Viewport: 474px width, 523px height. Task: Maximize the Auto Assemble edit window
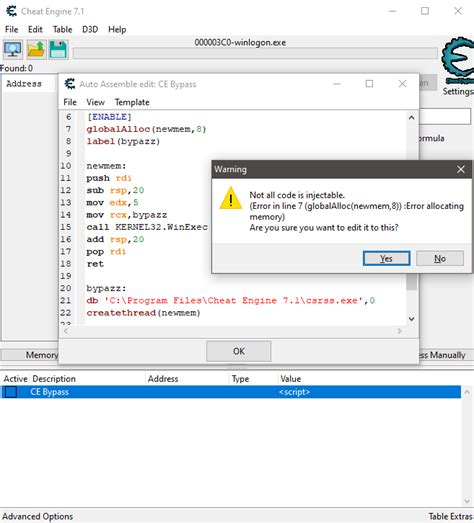pos(369,84)
